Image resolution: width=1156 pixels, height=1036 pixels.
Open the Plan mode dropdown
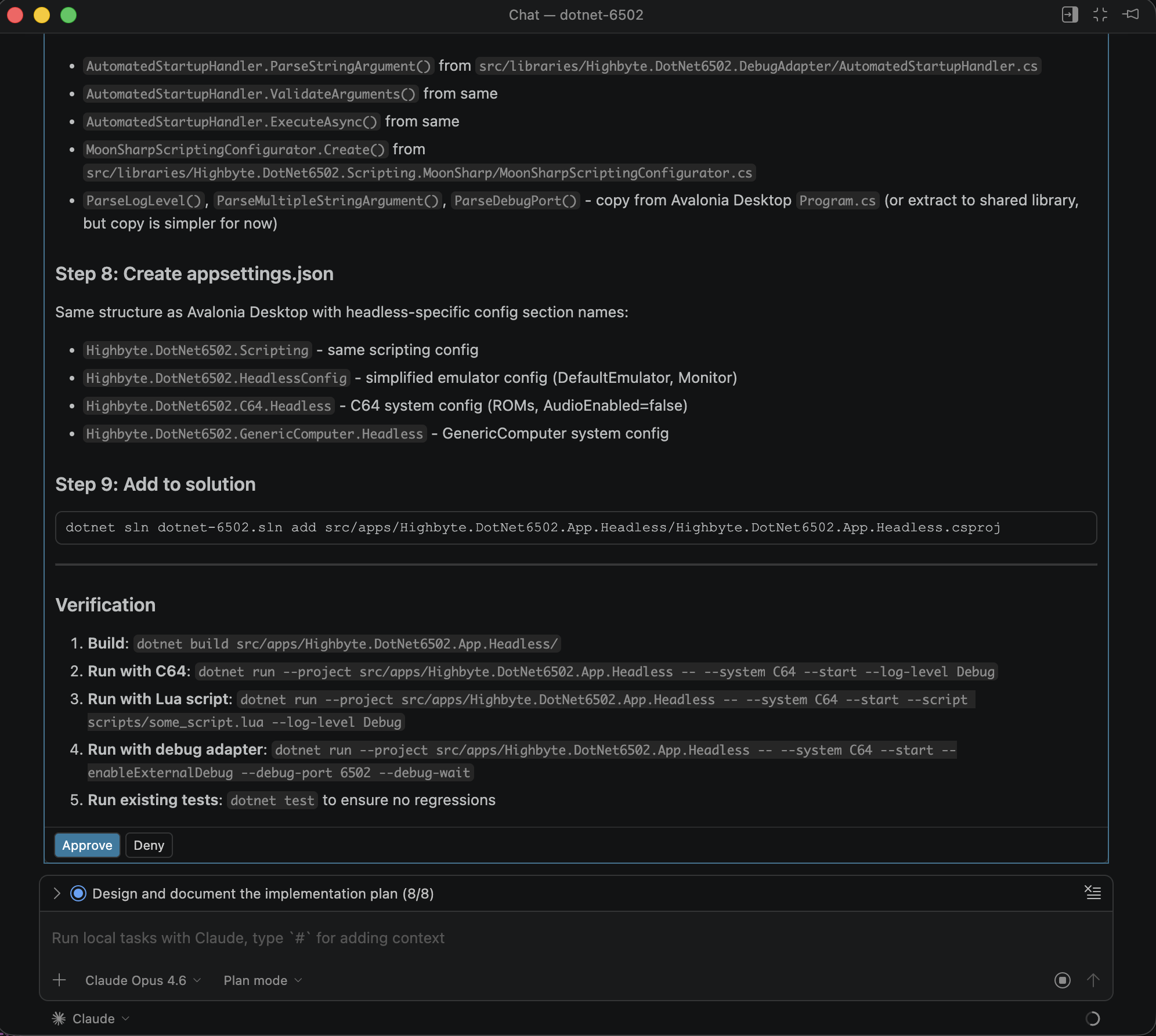pos(263,980)
